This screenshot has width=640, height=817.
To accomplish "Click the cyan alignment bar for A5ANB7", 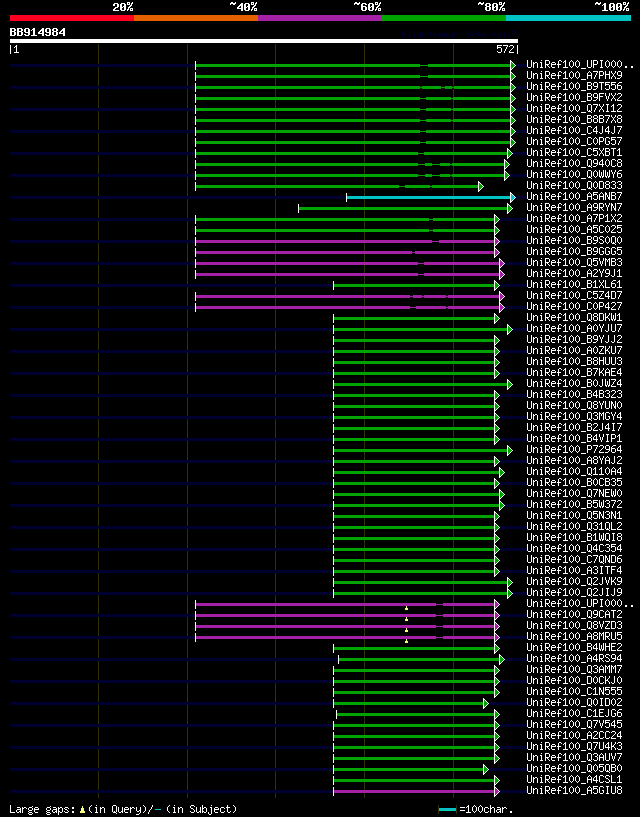I will point(430,197).
